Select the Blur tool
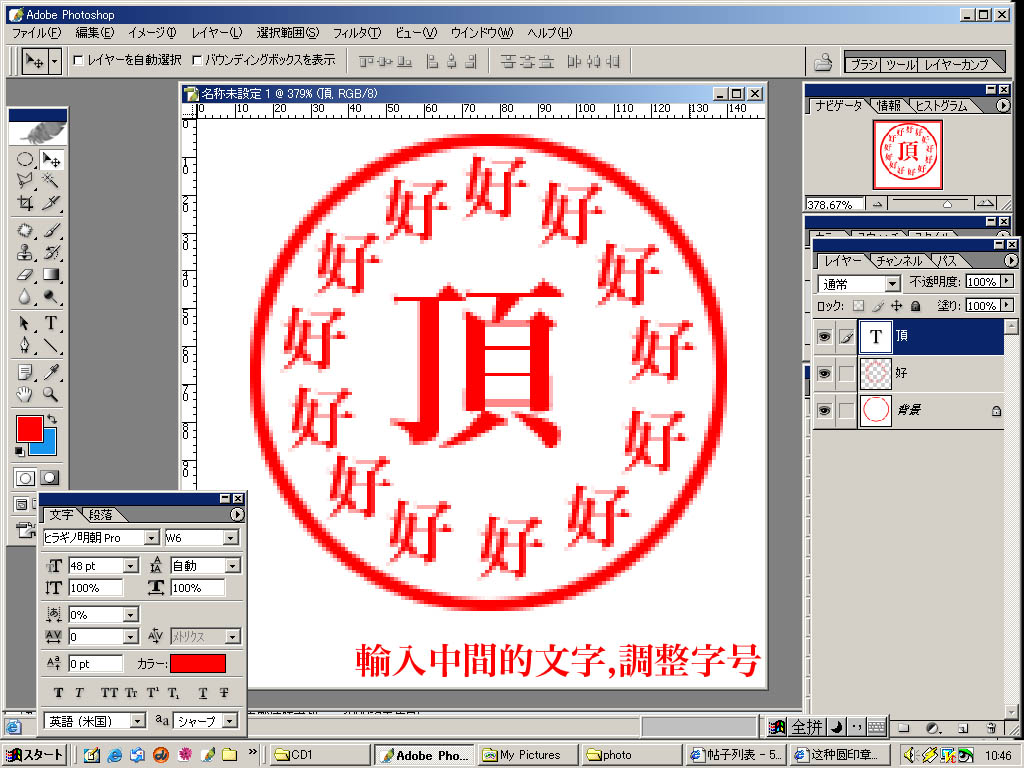 25,296
